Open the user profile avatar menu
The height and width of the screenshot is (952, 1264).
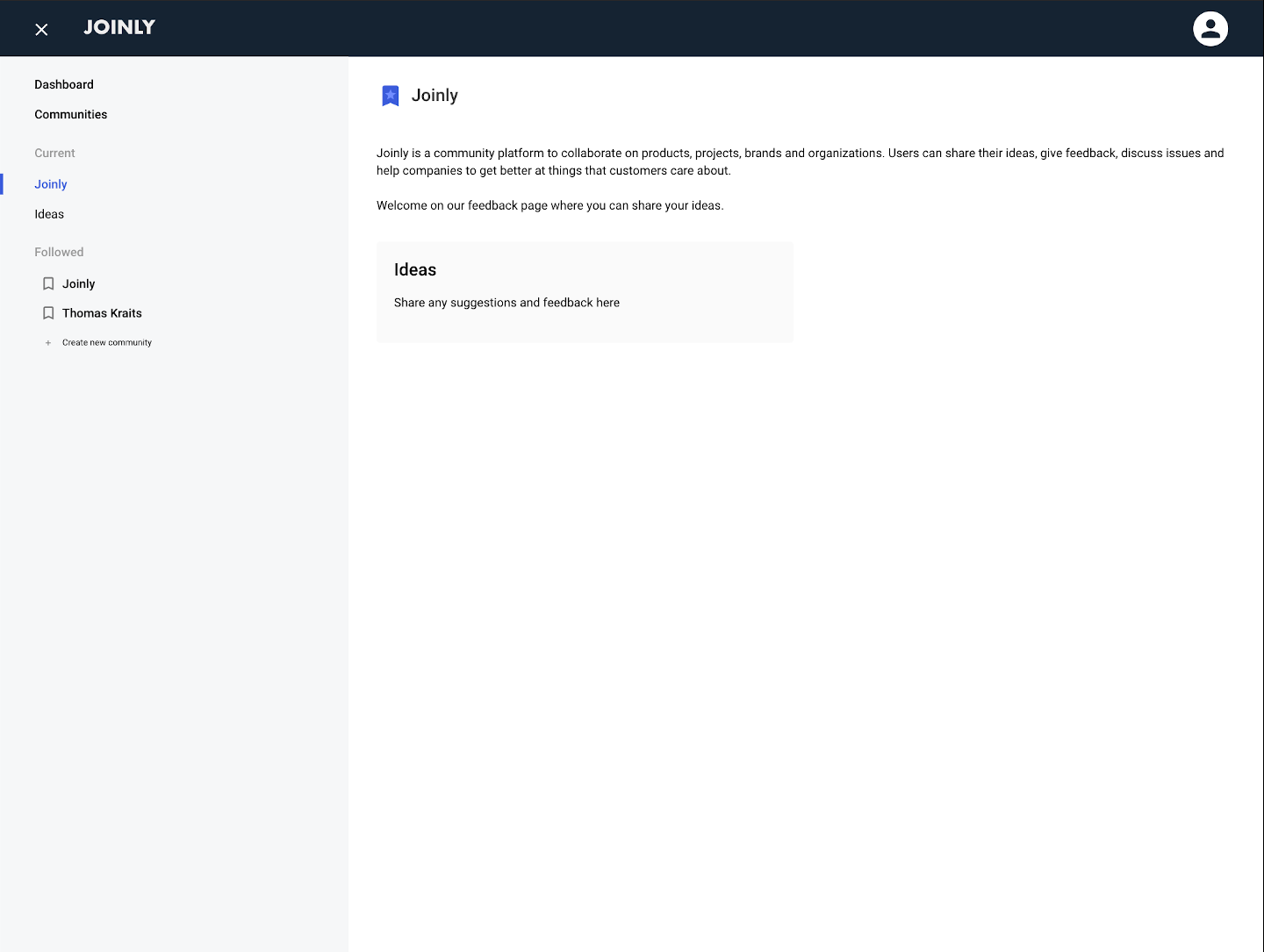[1210, 28]
